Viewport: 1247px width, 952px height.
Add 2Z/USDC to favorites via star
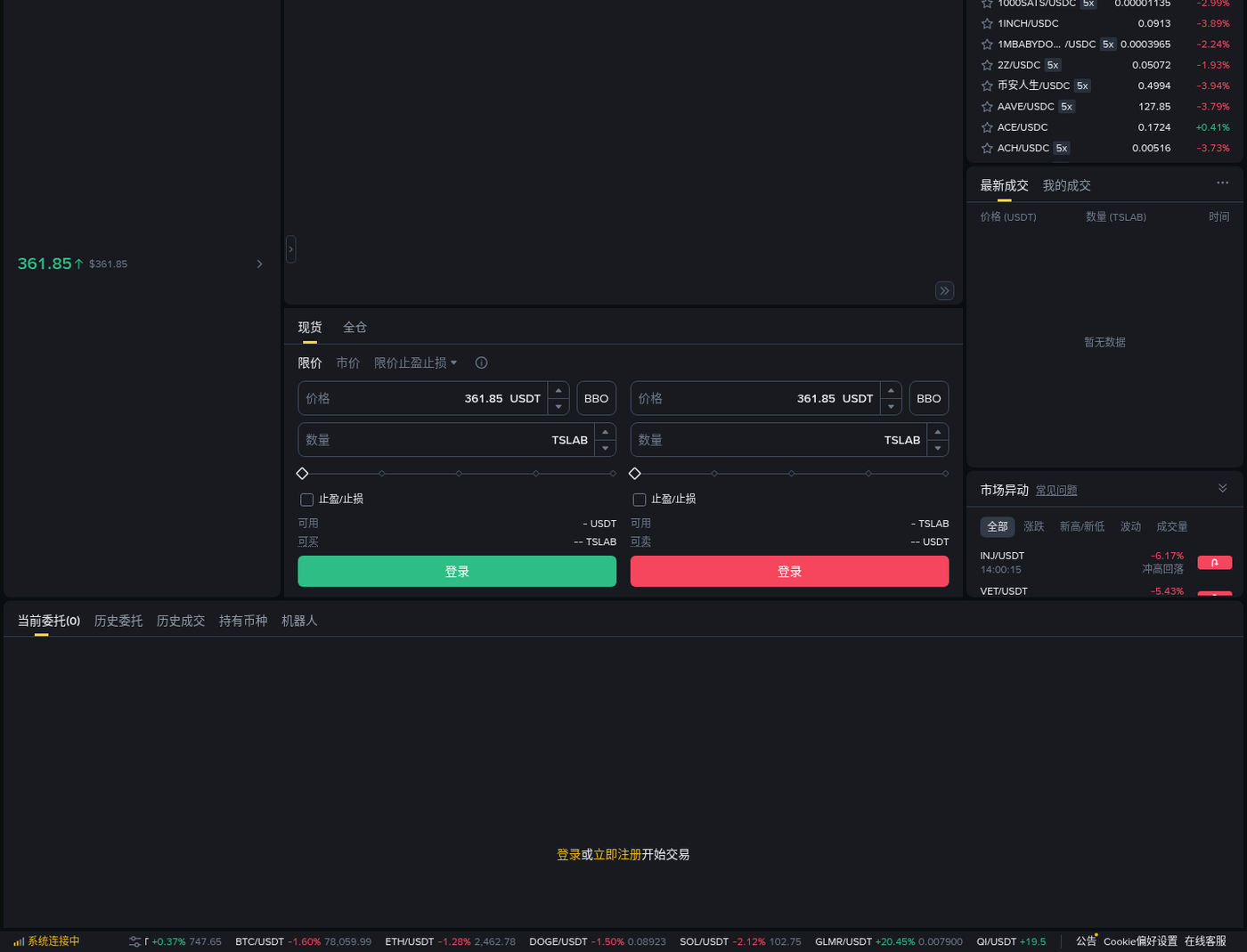[x=987, y=65]
